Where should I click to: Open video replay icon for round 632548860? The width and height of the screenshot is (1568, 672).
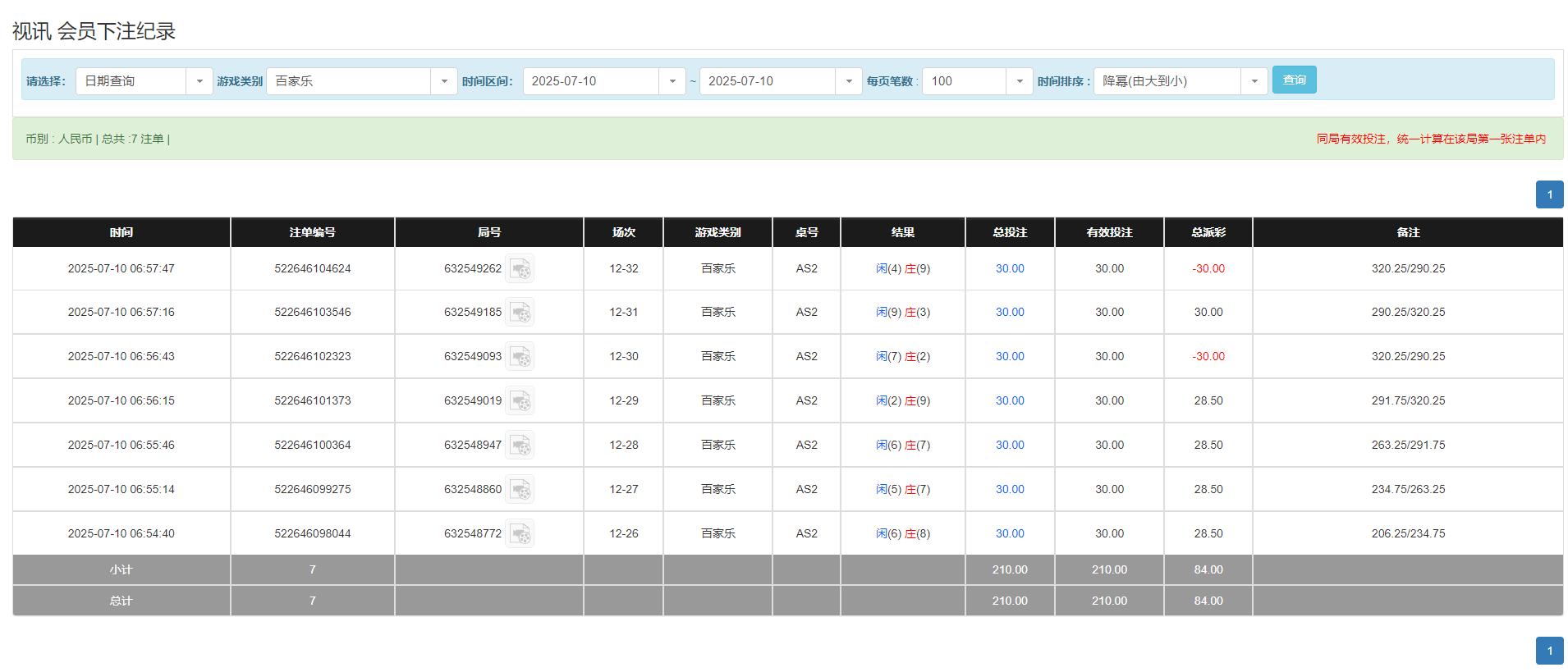(520, 490)
